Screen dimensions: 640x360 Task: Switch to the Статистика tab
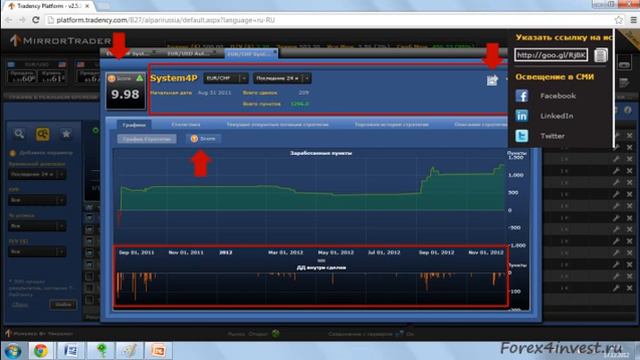pos(186,124)
